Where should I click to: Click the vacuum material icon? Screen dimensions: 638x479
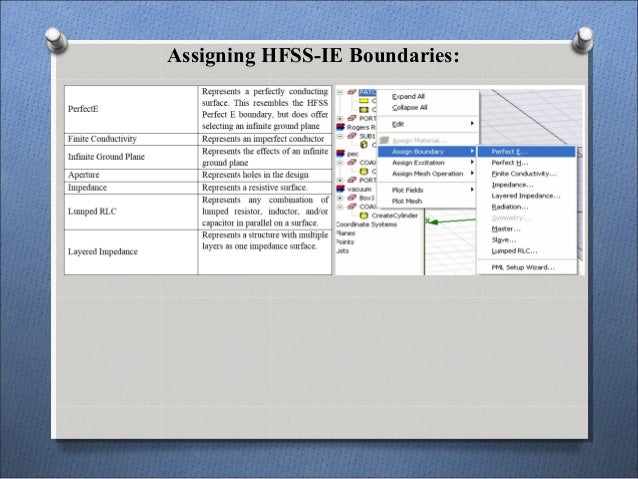click(x=341, y=189)
